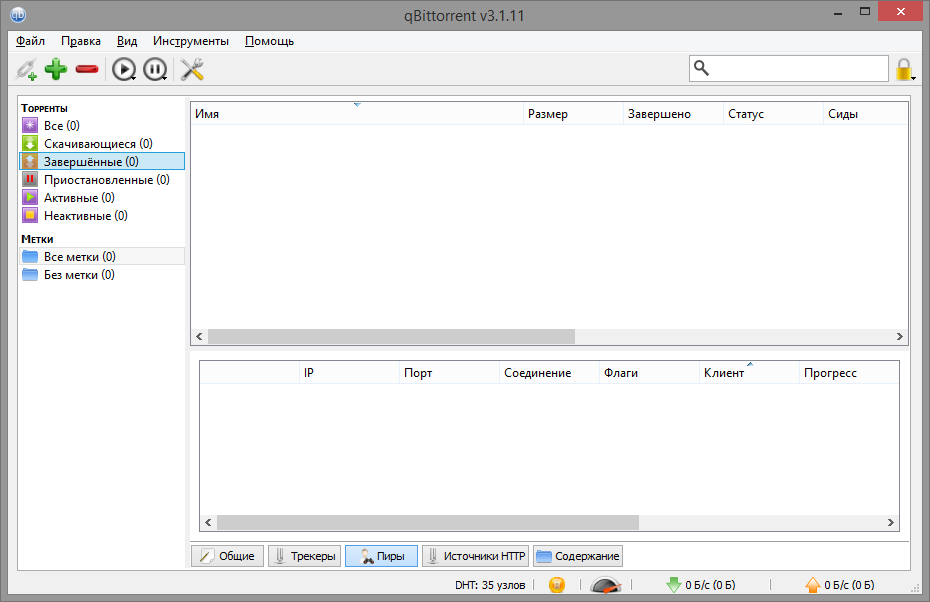This screenshot has width=930, height=602.
Task: Sort peers by Соединение column header
Action: point(549,372)
